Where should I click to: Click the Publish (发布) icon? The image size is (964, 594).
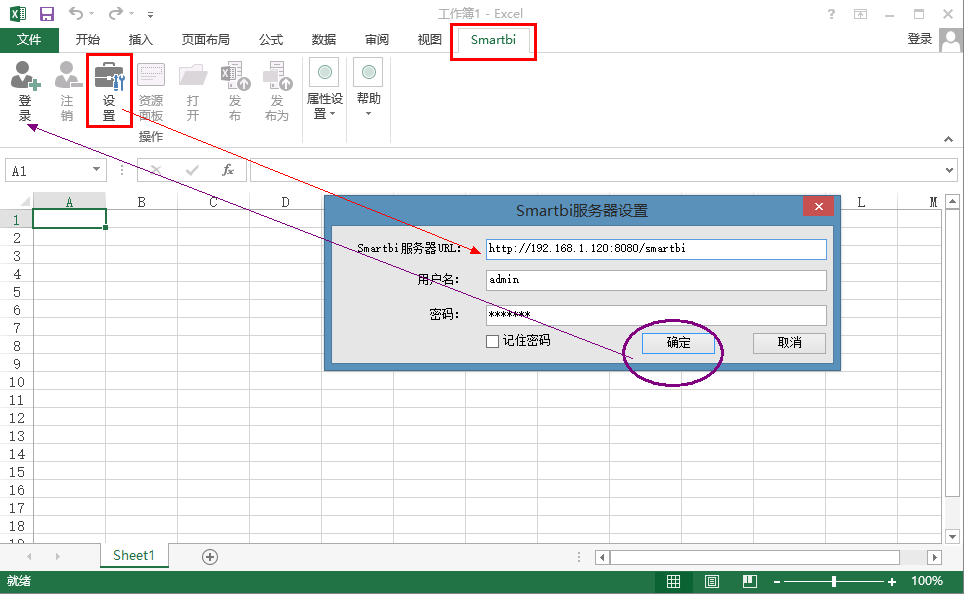(235, 91)
